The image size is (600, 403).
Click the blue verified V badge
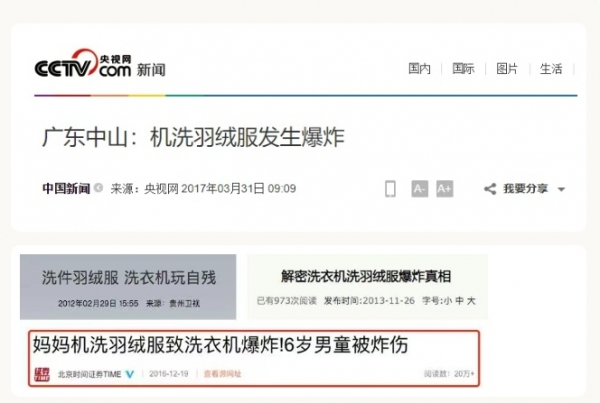(x=130, y=374)
